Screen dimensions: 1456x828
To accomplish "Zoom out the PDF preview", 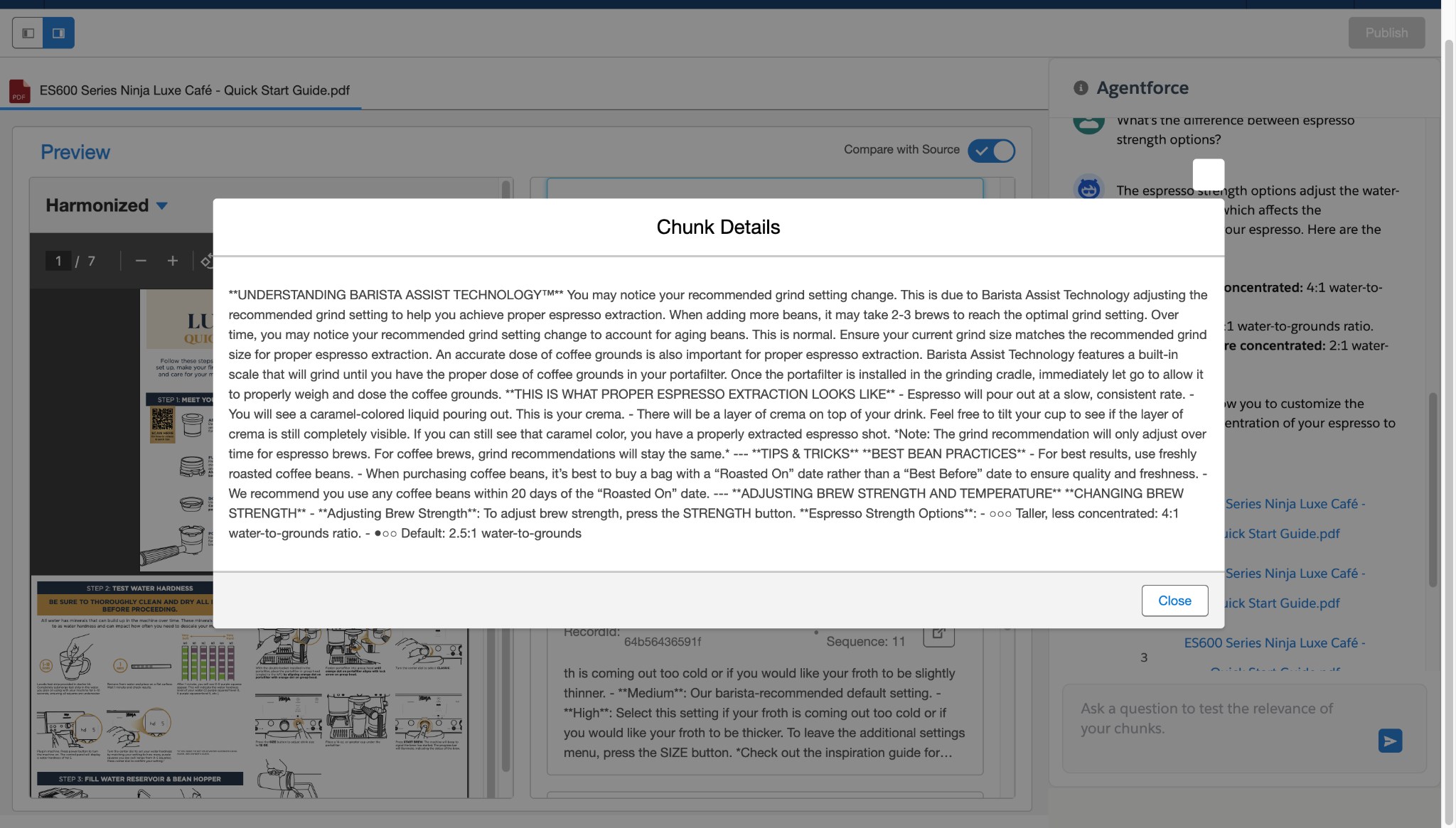I will click(141, 261).
